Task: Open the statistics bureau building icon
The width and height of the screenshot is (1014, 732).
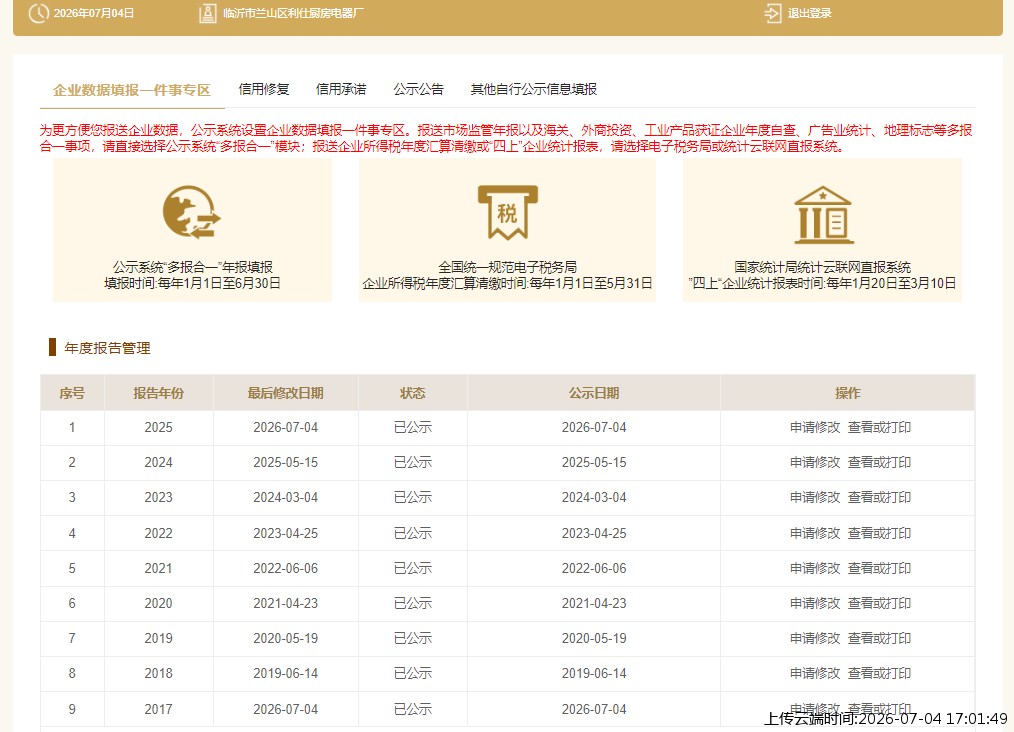Action: tap(823, 215)
